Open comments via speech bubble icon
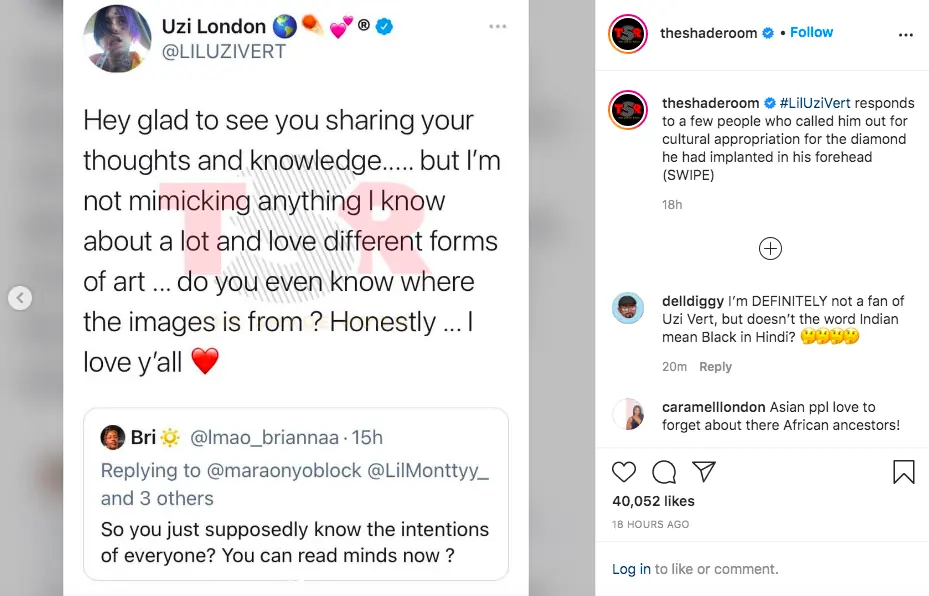Viewport: 929px width, 596px height. point(663,472)
